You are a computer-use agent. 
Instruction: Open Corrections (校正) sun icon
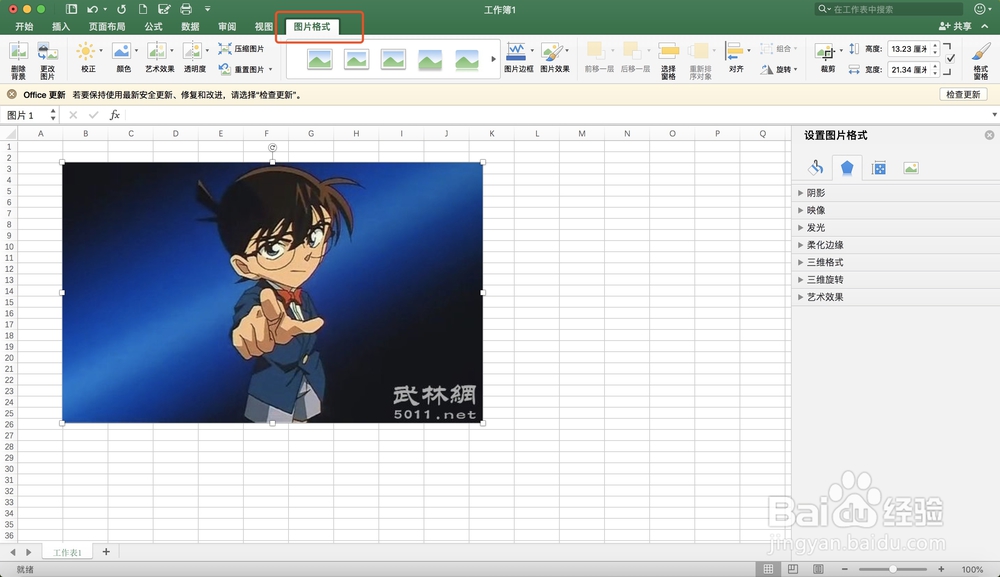click(x=85, y=51)
